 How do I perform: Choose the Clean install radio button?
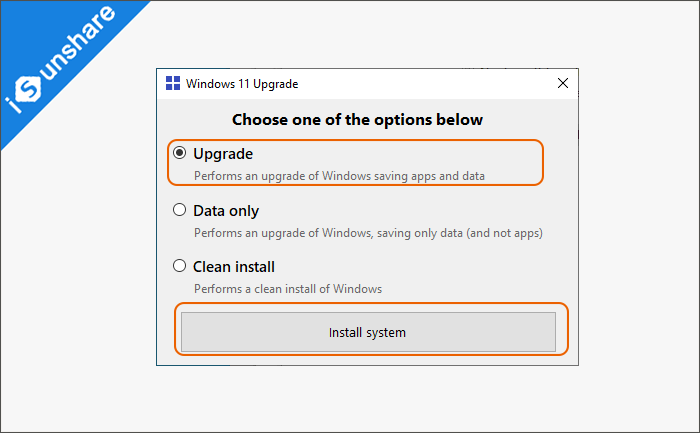(180, 267)
